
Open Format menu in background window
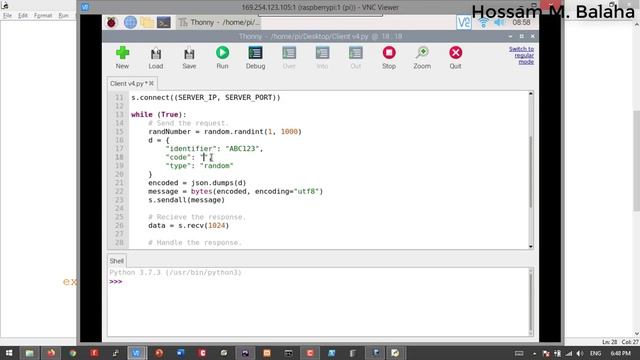pos(43,16)
